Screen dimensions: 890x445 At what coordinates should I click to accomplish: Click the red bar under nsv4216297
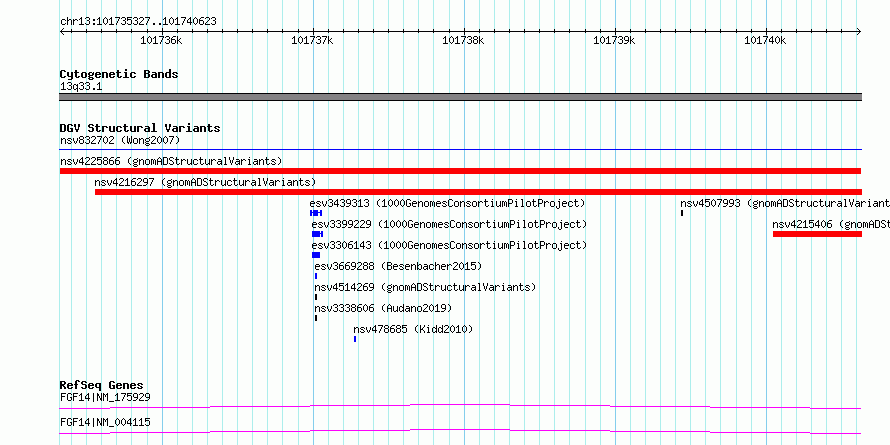pyautogui.click(x=478, y=192)
